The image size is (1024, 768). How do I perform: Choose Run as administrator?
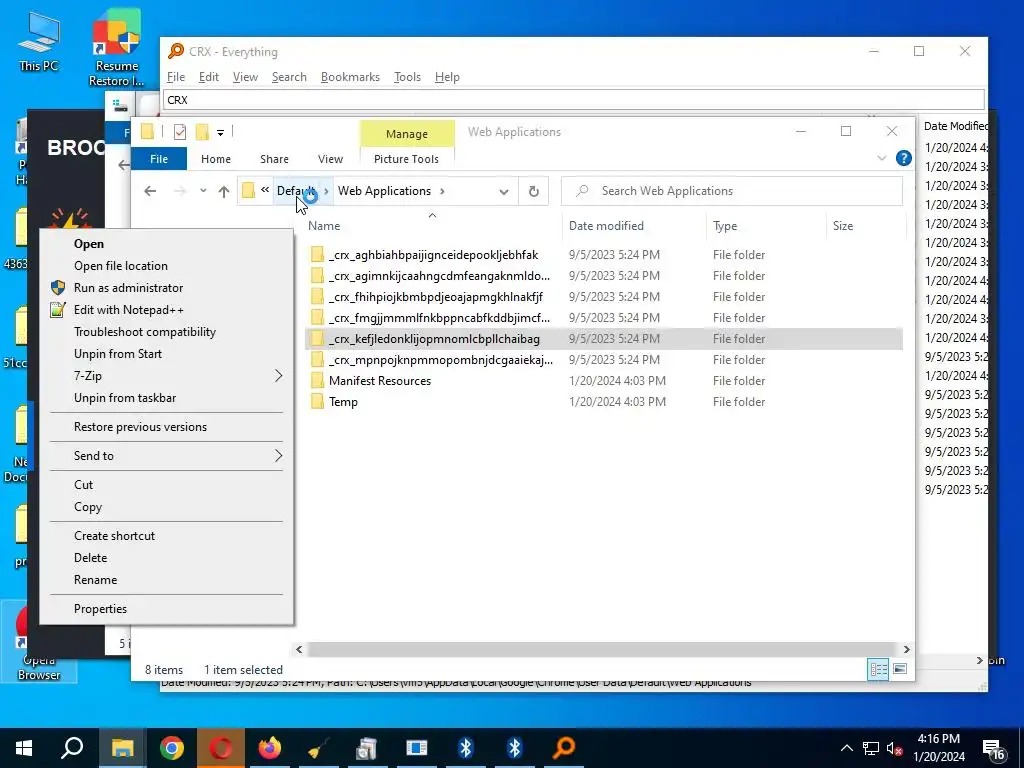click(167, 287)
